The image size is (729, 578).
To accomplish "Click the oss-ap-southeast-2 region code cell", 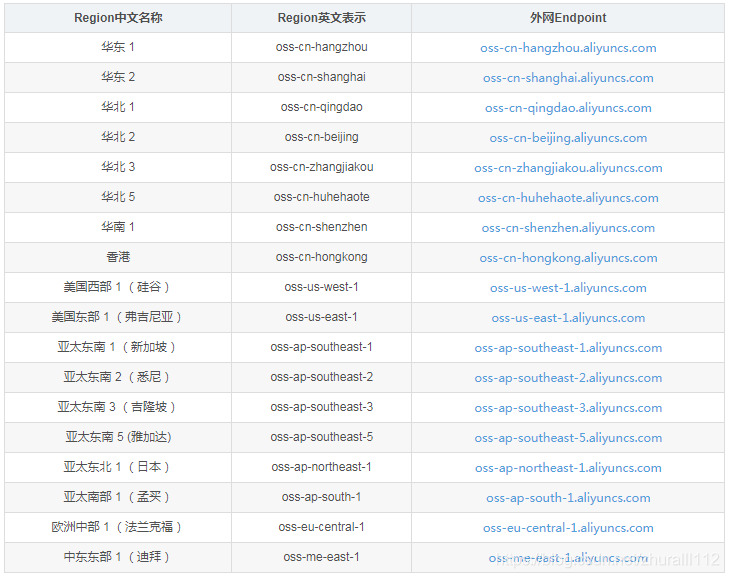I will (321, 377).
